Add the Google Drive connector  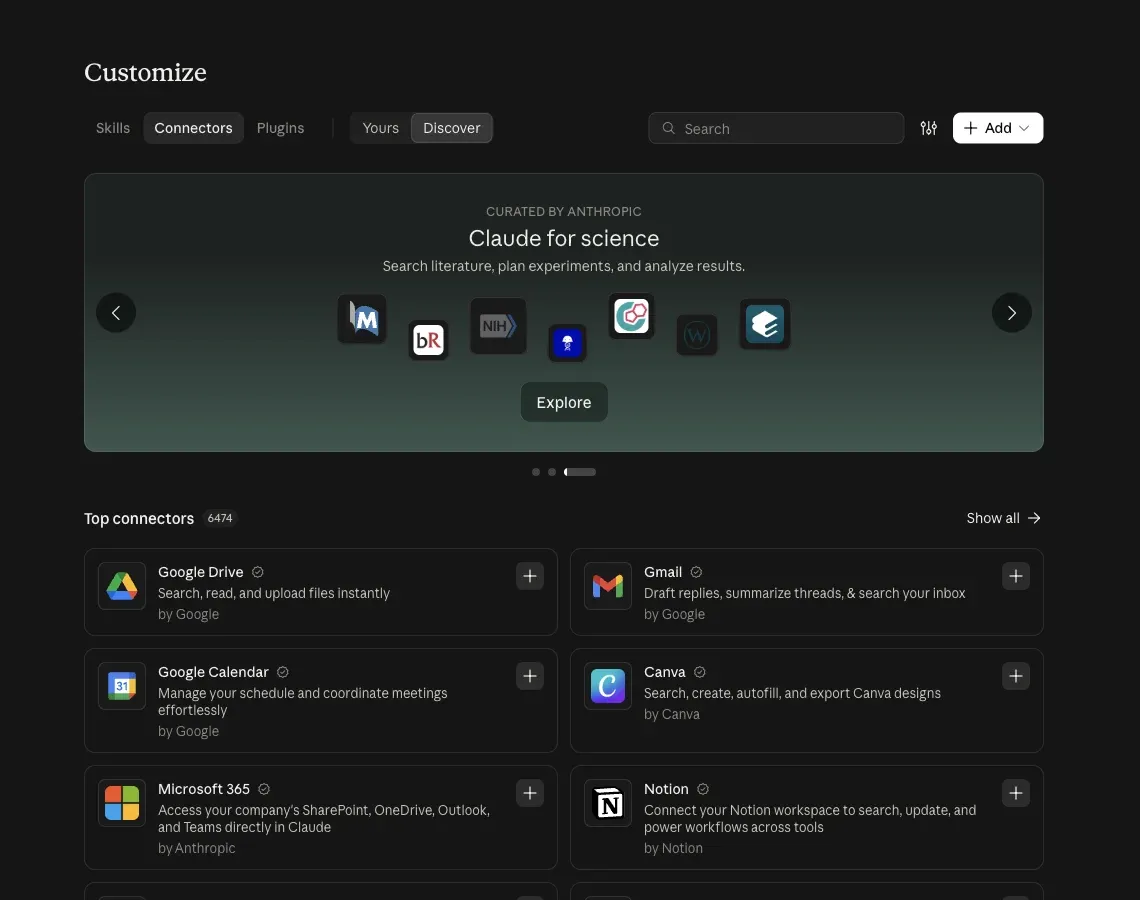click(x=530, y=576)
